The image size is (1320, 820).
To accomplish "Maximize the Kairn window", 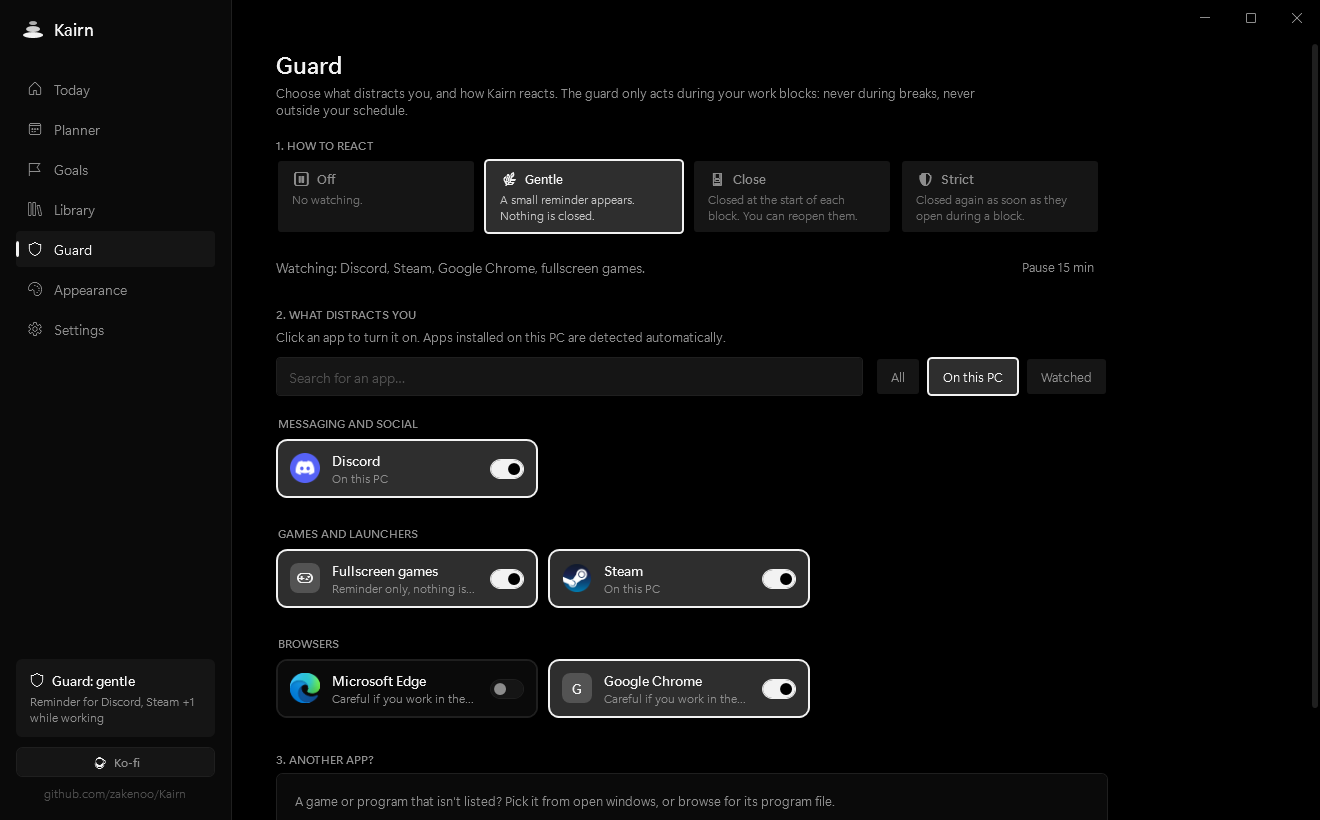I will tap(1251, 18).
